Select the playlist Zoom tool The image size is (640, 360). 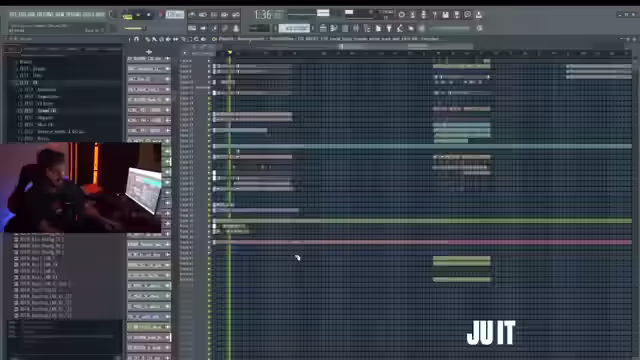point(196,39)
